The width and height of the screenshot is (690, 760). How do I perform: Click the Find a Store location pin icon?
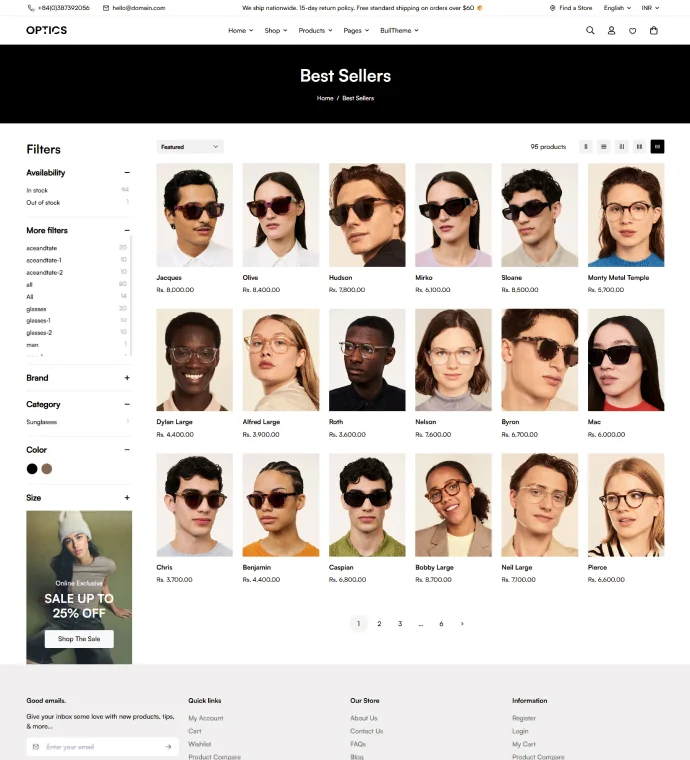tap(552, 8)
